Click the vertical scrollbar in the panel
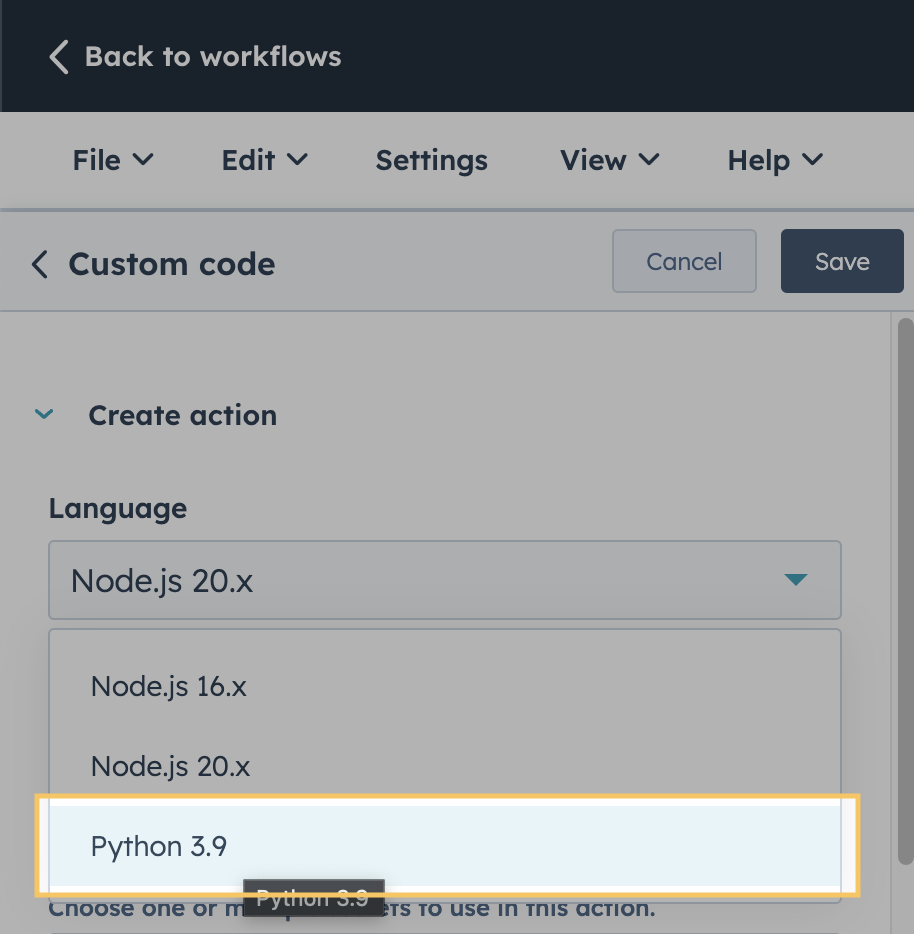This screenshot has height=934, width=914. pyautogui.click(x=905, y=591)
